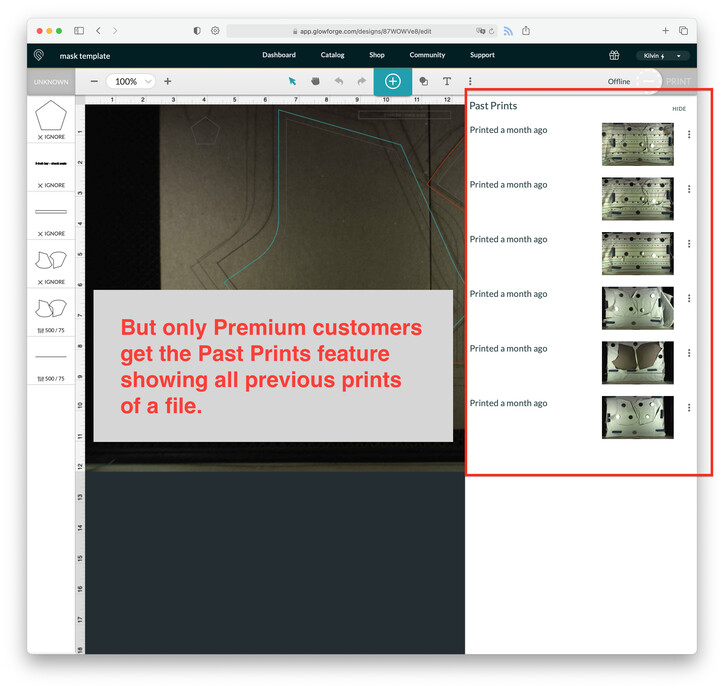This screenshot has width=724, height=690.
Task: Zoom in with the plus button
Action: pos(168,81)
